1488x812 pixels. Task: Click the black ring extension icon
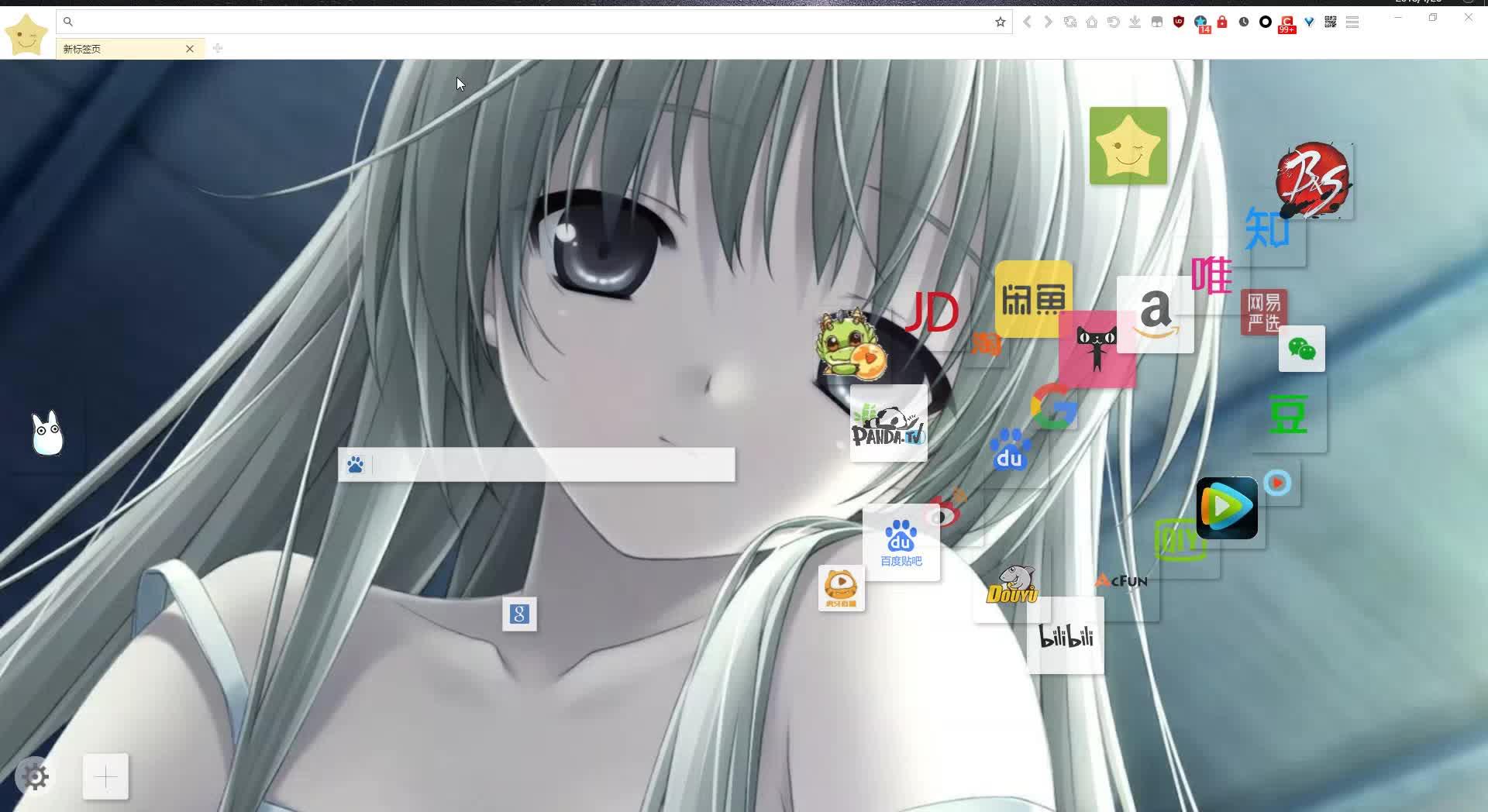click(1266, 22)
